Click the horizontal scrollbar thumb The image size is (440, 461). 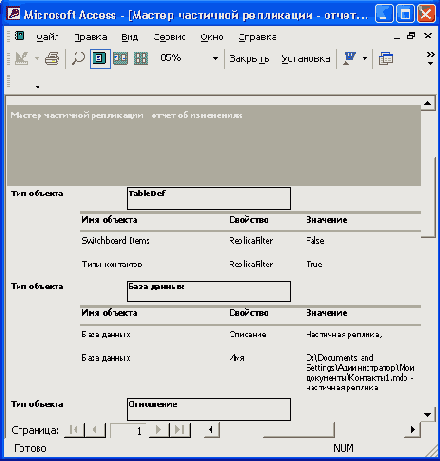click(298, 430)
